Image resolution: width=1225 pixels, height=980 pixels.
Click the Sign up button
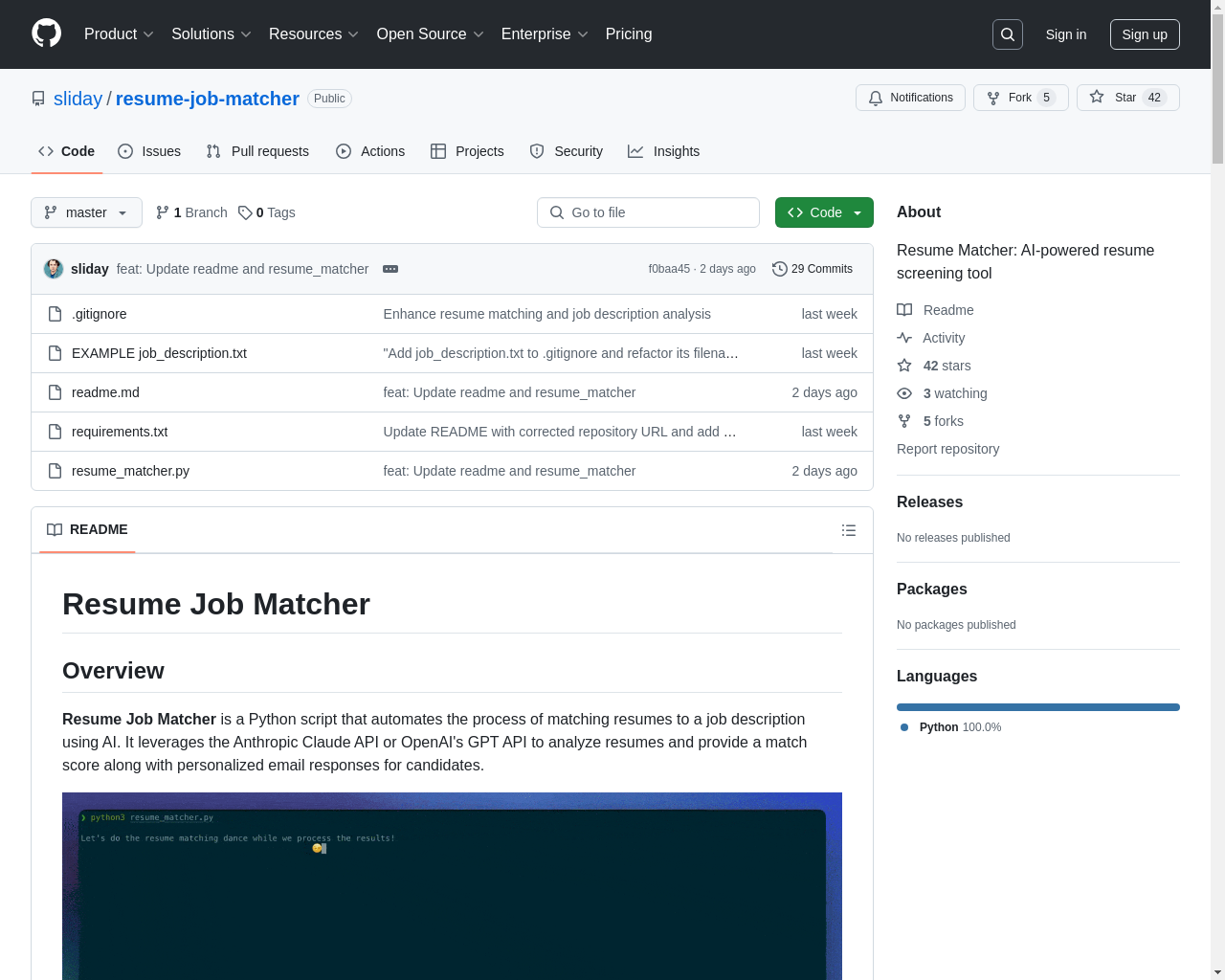pos(1145,34)
